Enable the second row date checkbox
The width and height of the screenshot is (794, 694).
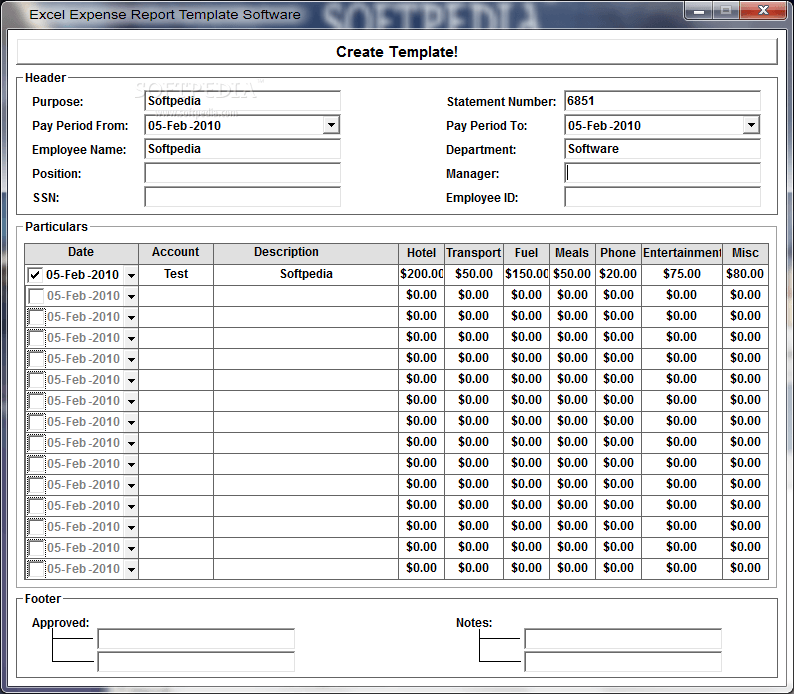coord(36,296)
